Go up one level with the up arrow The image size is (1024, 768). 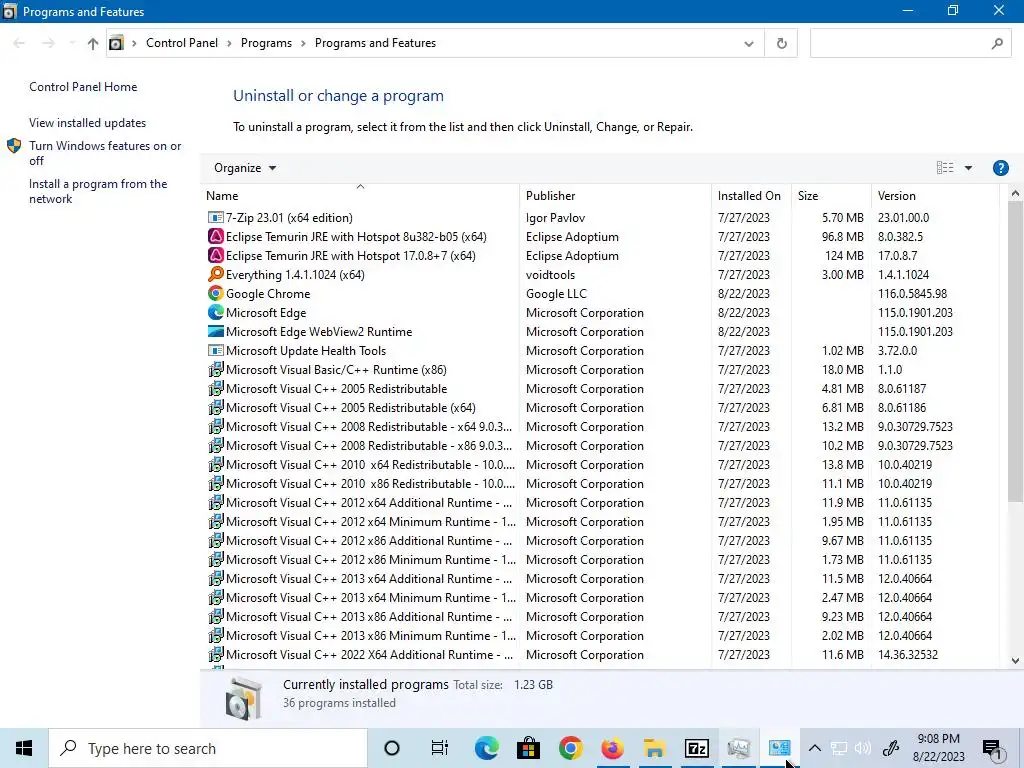93,43
